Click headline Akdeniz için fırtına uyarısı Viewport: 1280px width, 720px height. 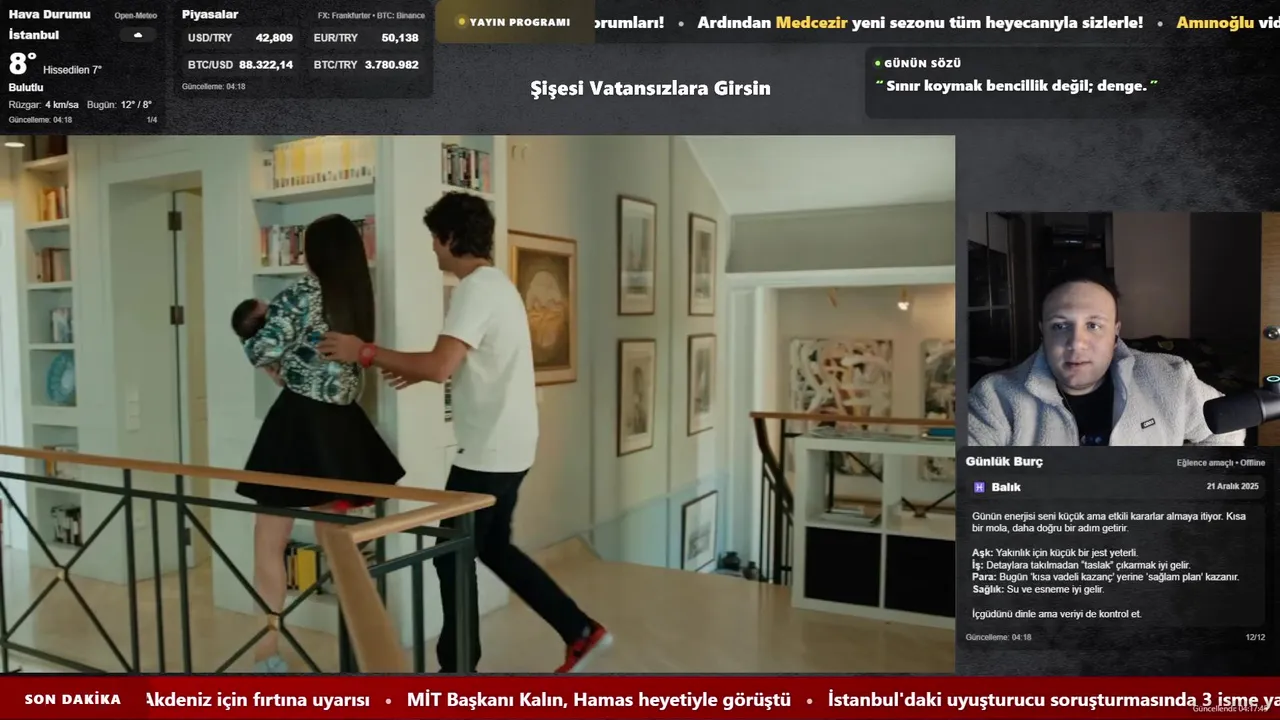pyautogui.click(x=257, y=700)
